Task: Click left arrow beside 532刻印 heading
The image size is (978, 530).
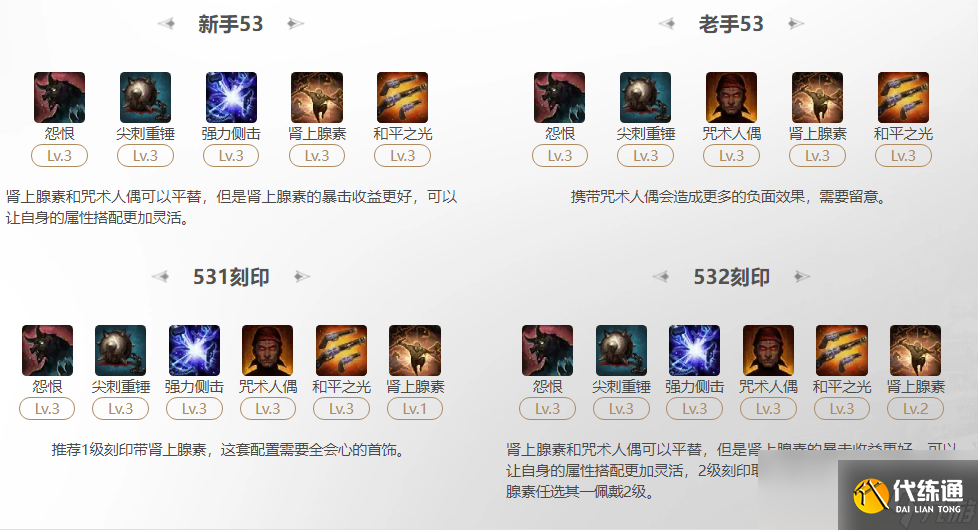Action: coord(661,276)
